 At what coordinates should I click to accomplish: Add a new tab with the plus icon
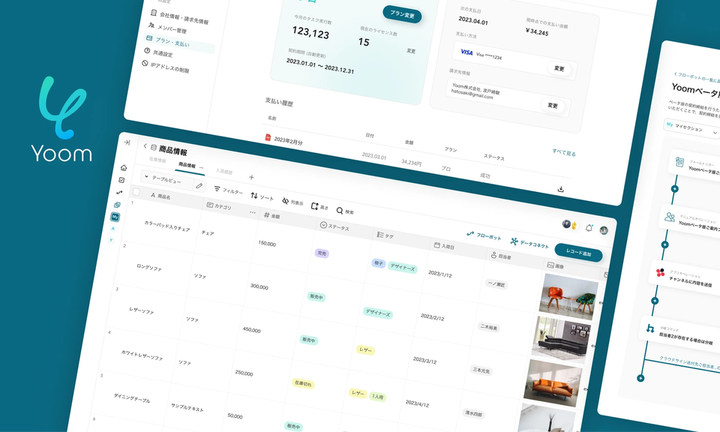coord(251,177)
